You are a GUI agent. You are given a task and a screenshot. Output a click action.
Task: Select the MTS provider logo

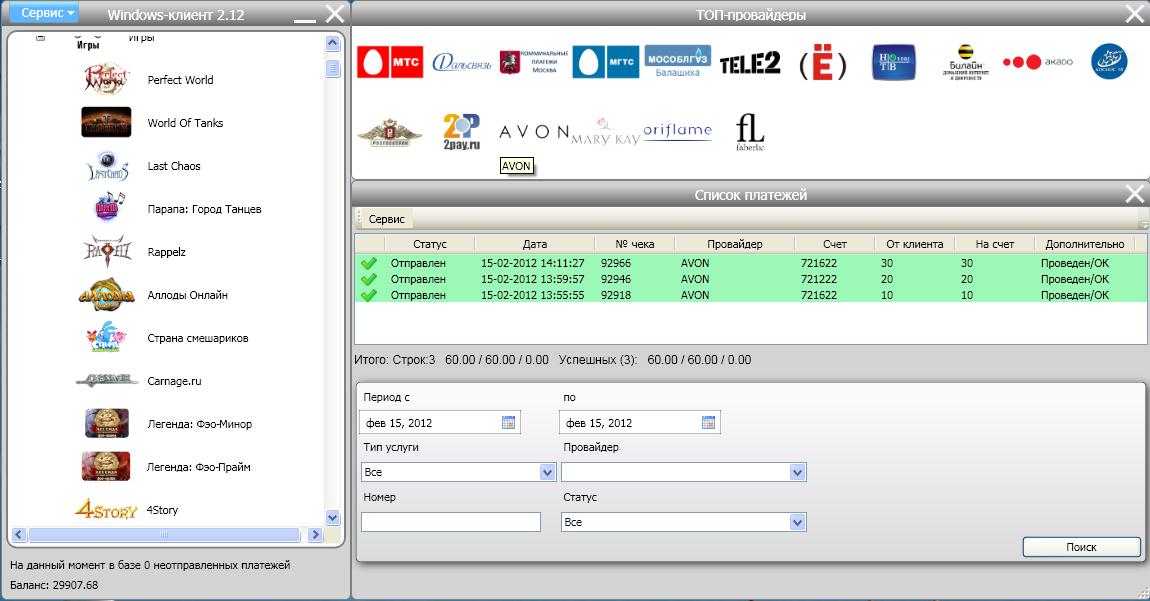click(x=390, y=62)
